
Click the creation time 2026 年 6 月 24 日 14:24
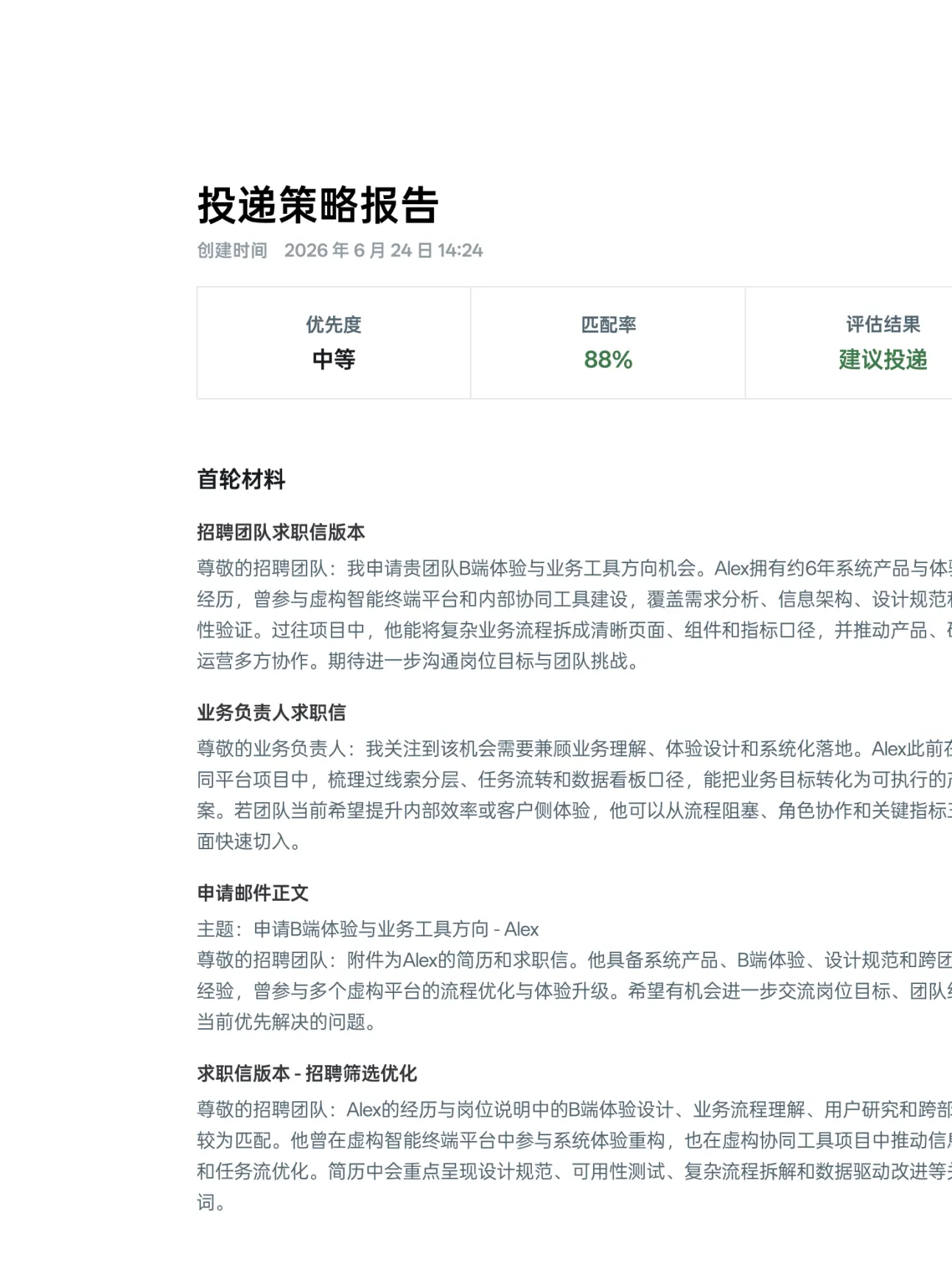click(383, 251)
